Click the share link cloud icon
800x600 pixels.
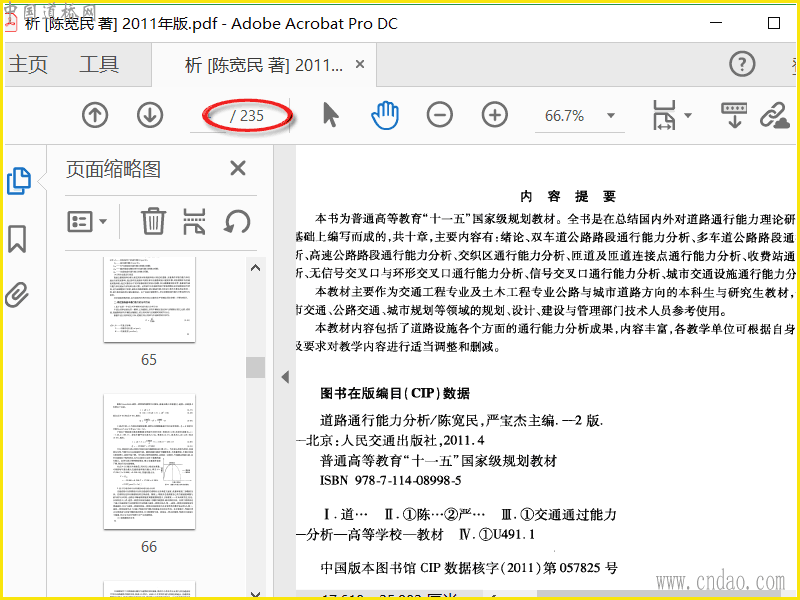(x=774, y=115)
